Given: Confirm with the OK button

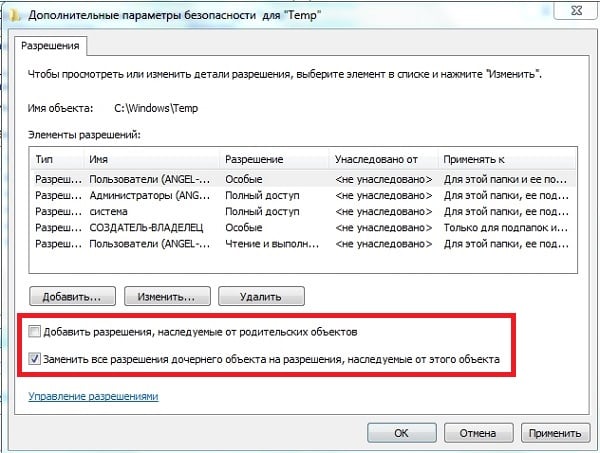Looking at the screenshot, I should [x=401, y=433].
